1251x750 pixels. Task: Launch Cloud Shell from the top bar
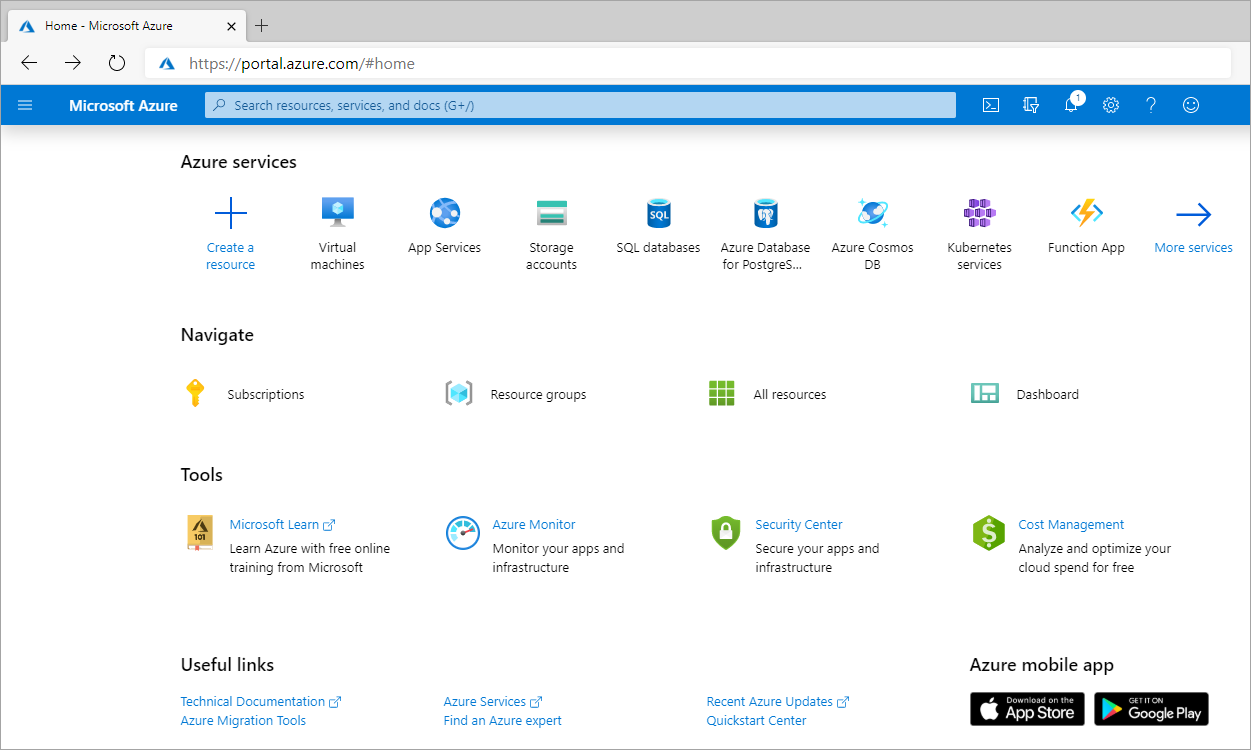pos(991,104)
